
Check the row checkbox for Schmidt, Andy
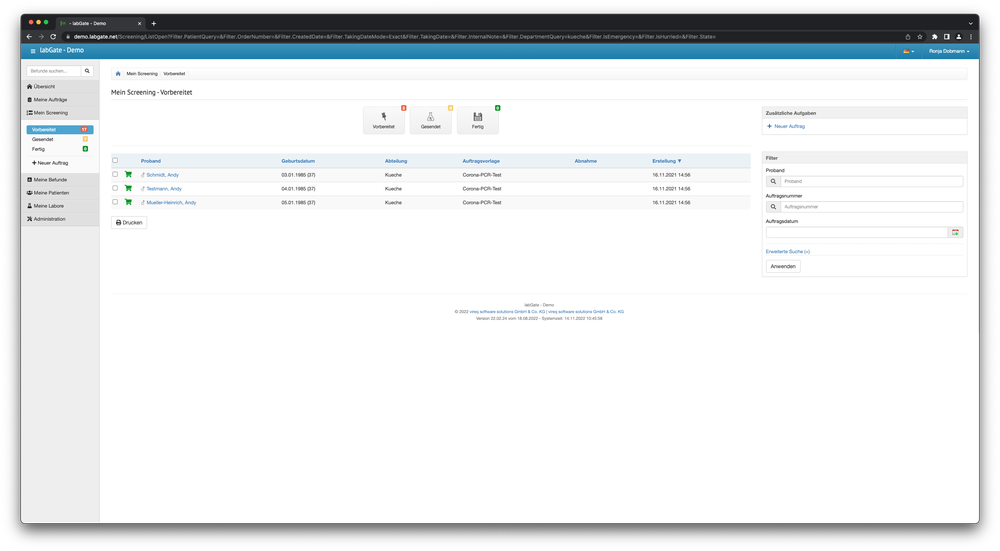pos(115,175)
